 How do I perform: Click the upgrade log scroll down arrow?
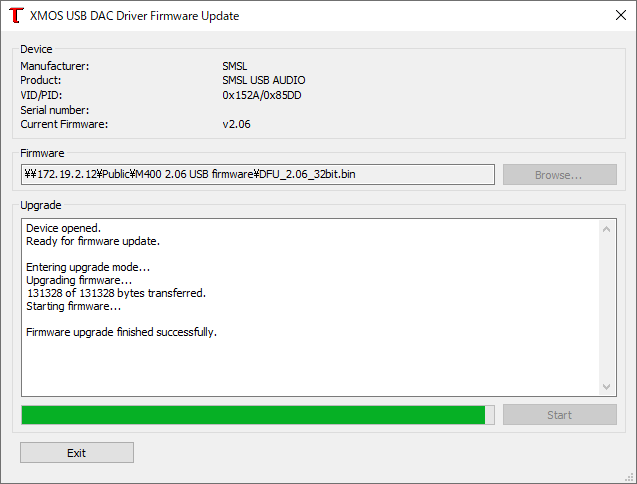(607, 386)
